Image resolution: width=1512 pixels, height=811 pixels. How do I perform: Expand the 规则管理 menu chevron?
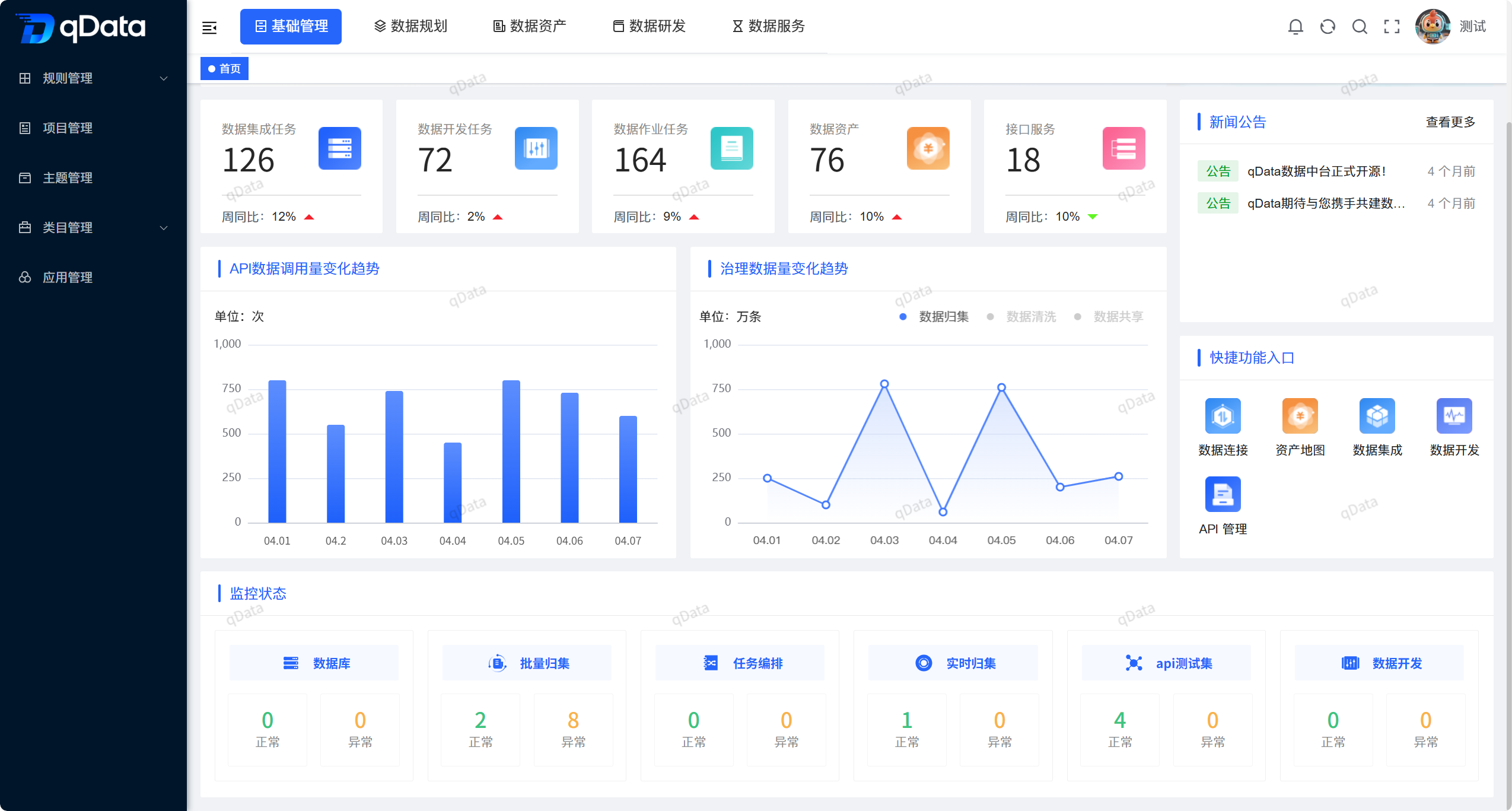[x=164, y=78]
